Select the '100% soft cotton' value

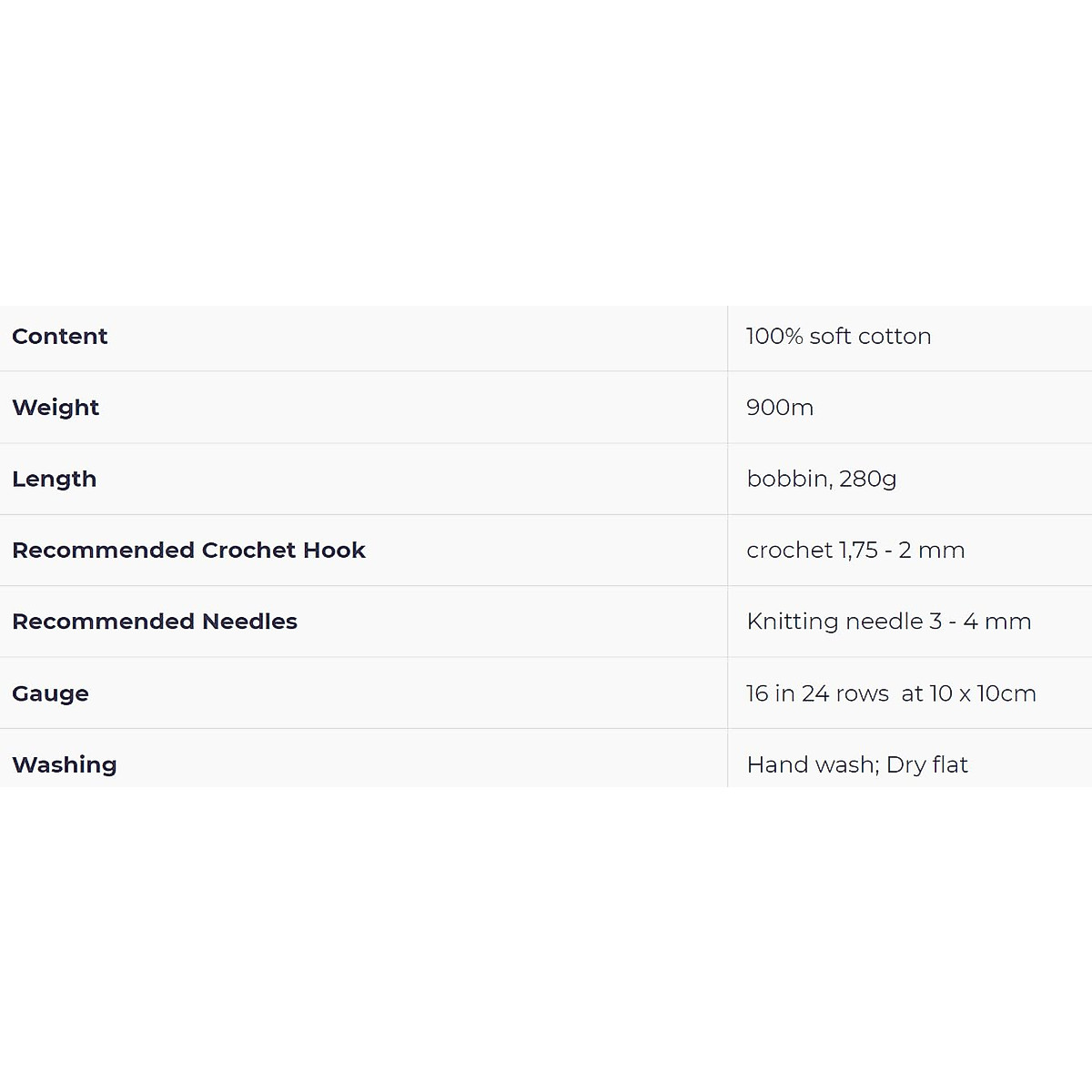(x=837, y=337)
